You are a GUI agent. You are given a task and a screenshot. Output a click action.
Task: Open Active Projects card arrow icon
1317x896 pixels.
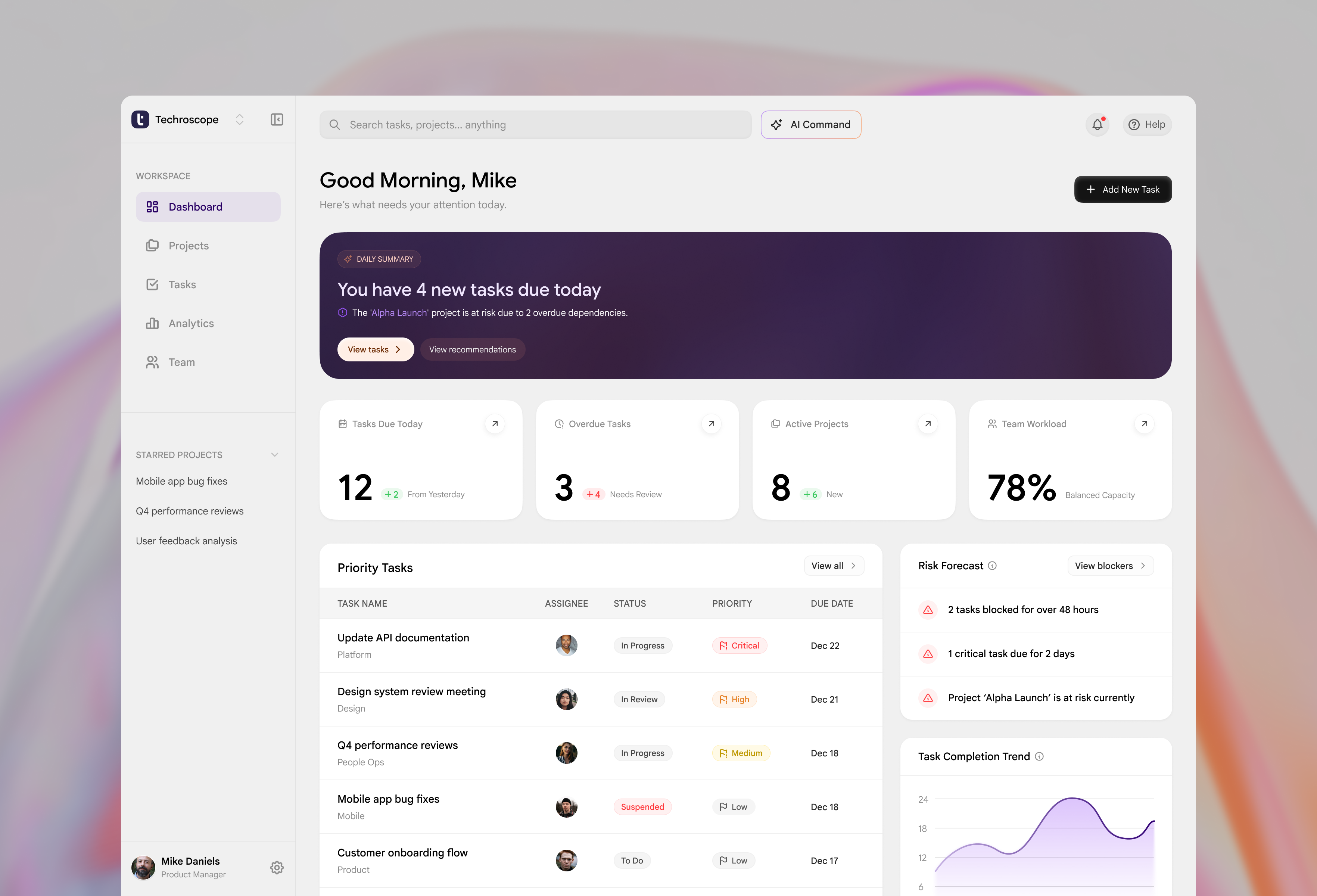[928, 424]
